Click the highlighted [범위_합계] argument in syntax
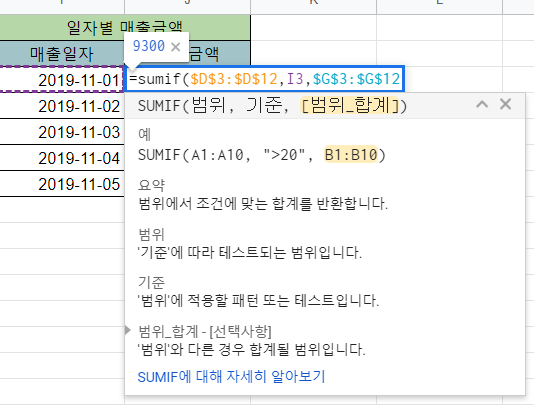Screen dimensions: 534x405 click(350, 106)
